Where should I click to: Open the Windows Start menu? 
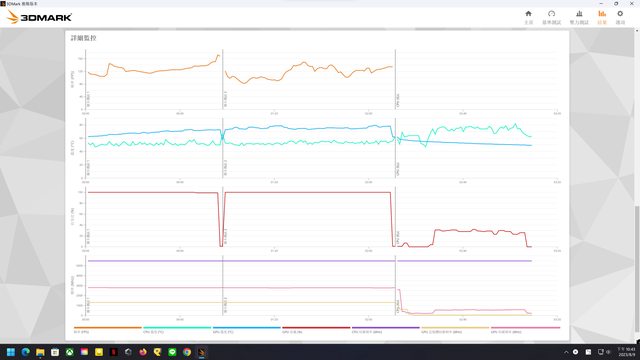tap(11, 352)
